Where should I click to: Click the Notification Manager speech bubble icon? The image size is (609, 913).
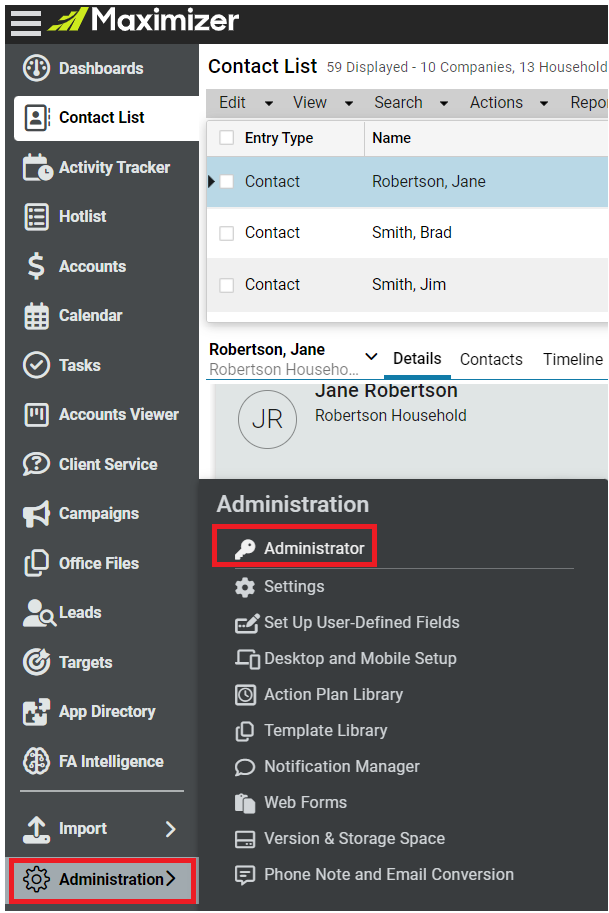245,767
